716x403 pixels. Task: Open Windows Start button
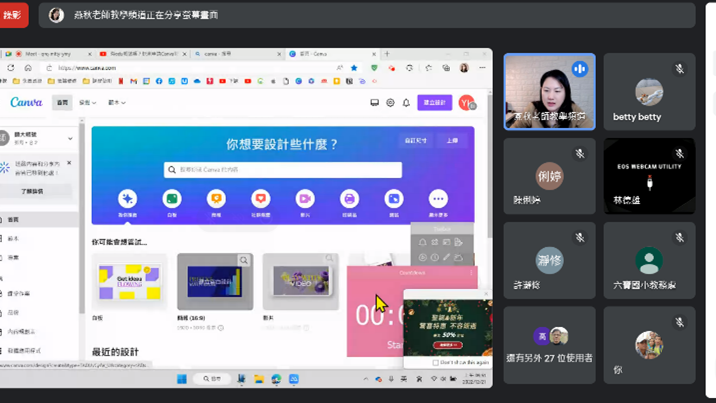pyautogui.click(x=182, y=379)
